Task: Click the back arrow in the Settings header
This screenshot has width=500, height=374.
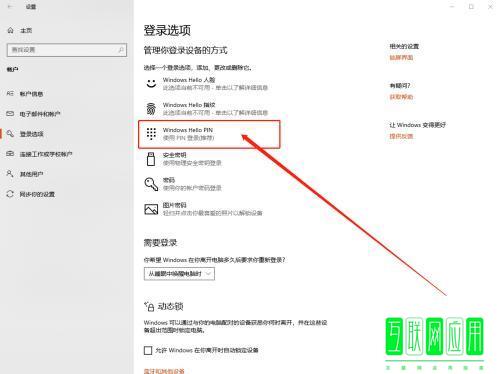Action: 10,7
